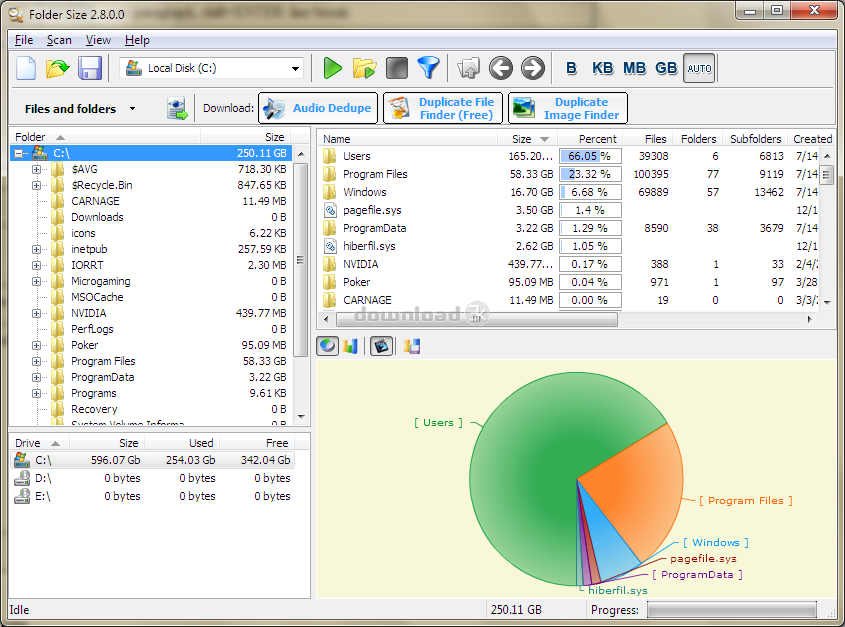This screenshot has width=845, height=627.
Task: Click the export icon beside Files and folders
Action: coord(177,108)
